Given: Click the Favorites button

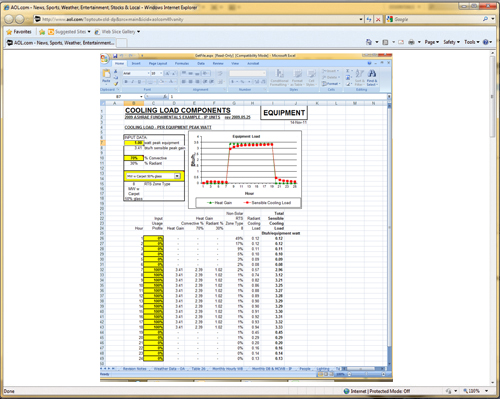Looking at the screenshot, I should point(19,32).
